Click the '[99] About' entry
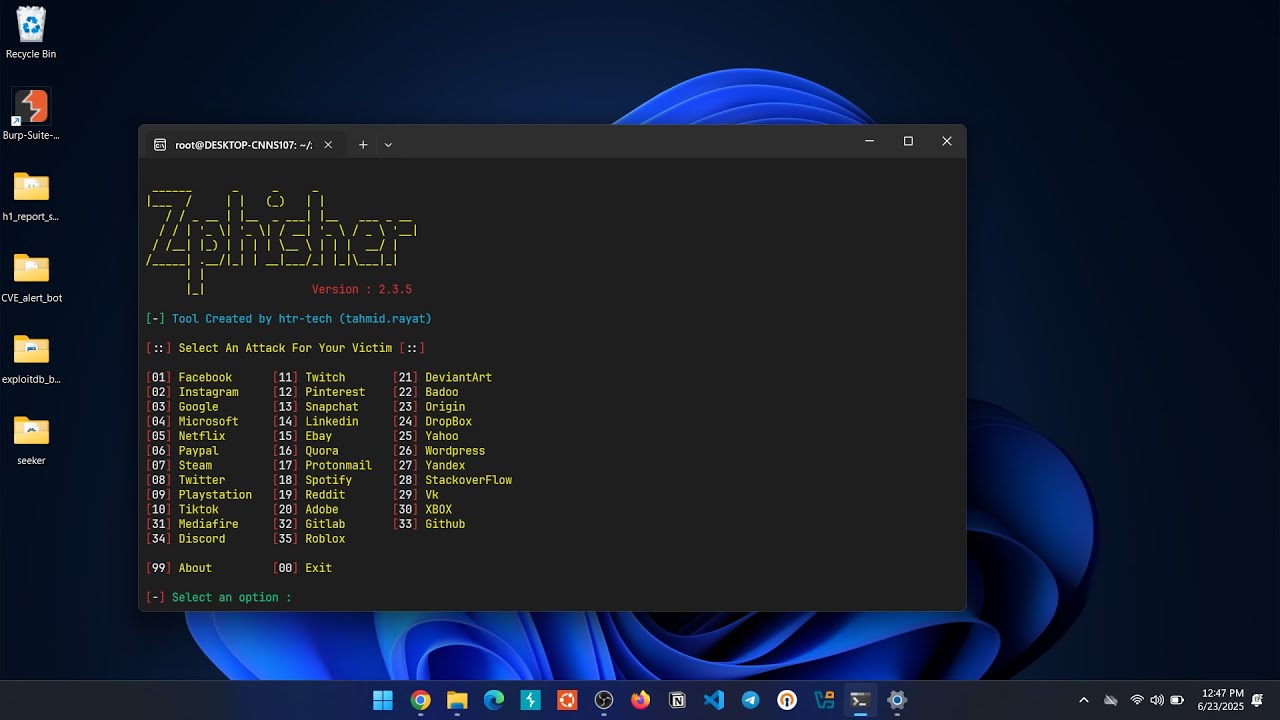Image resolution: width=1280 pixels, height=720 pixels. 179,568
